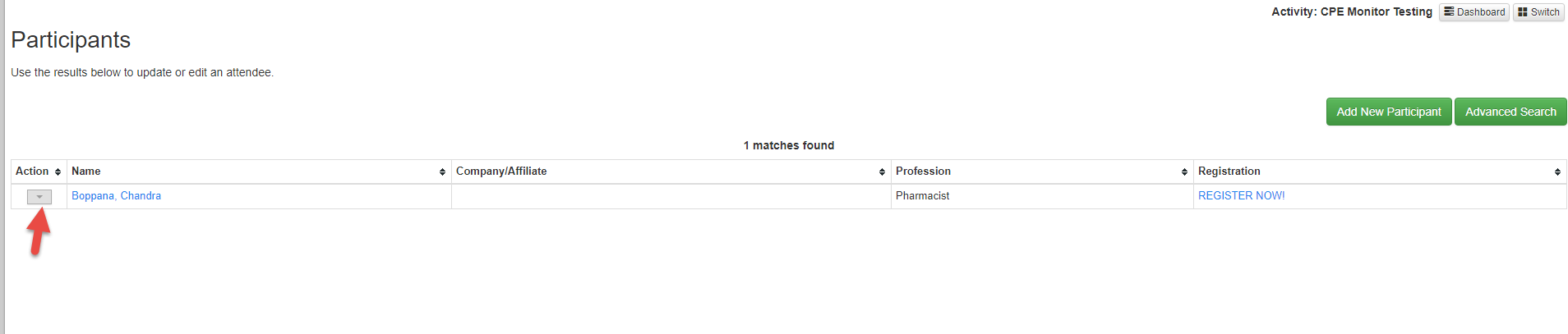Click the REGISTER NOW! link
Image resolution: width=1568 pixels, height=334 pixels.
click(x=1241, y=196)
